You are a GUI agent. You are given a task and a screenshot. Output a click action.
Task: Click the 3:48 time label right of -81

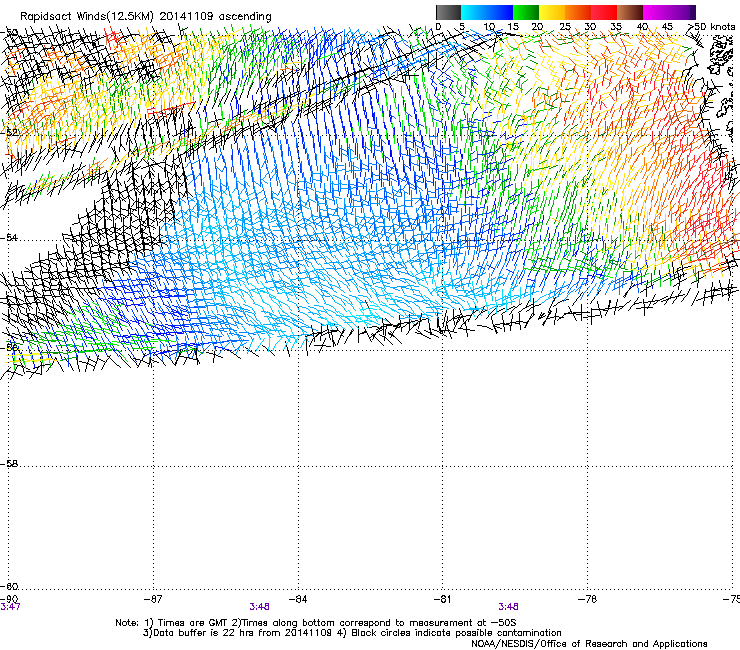(508, 607)
